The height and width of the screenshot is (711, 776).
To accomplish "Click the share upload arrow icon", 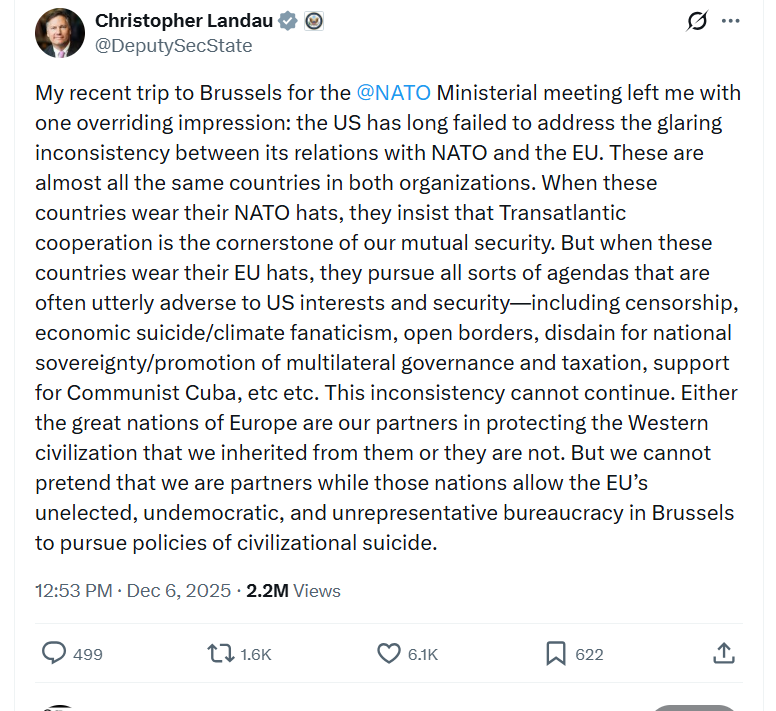I will click(x=725, y=653).
